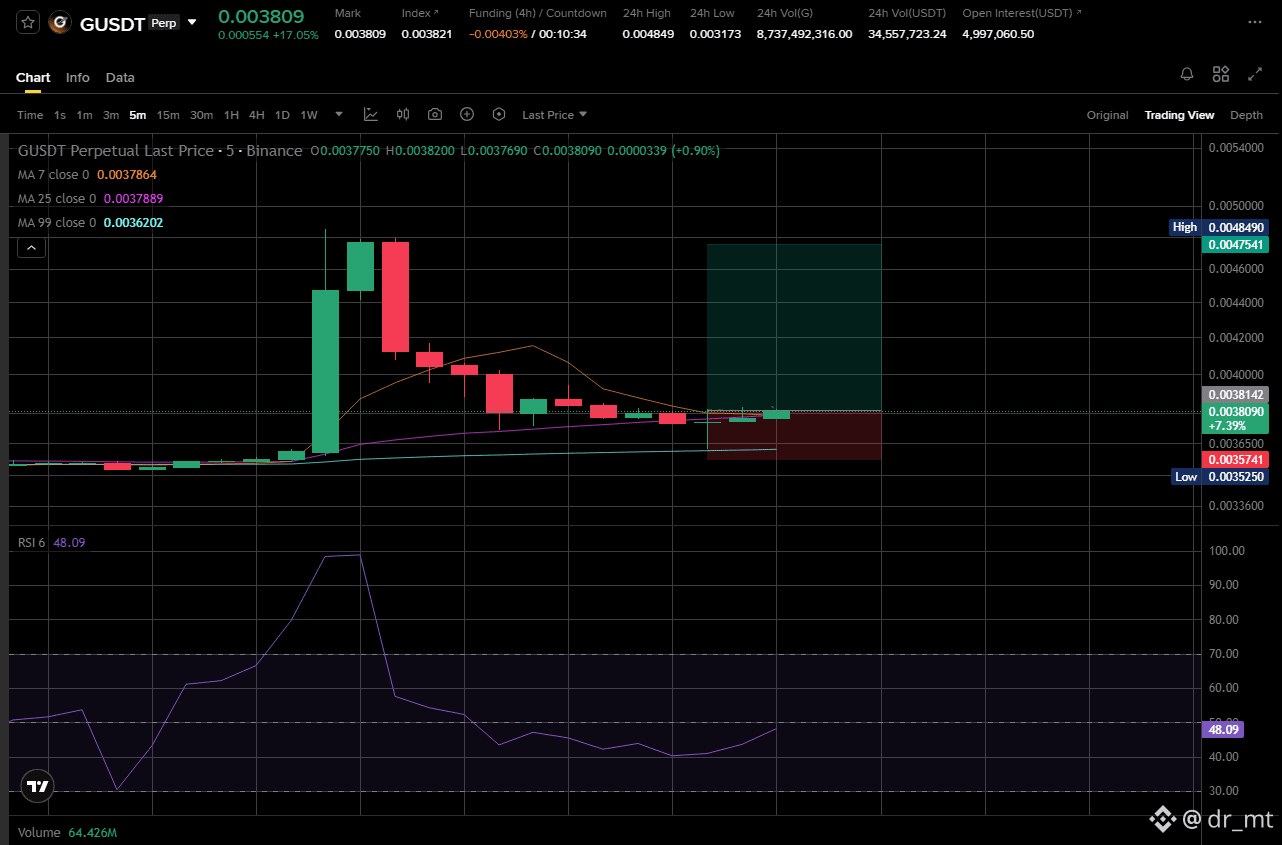Image resolution: width=1282 pixels, height=845 pixels.
Task: Click the TradingView logo badge
Action: point(38,787)
